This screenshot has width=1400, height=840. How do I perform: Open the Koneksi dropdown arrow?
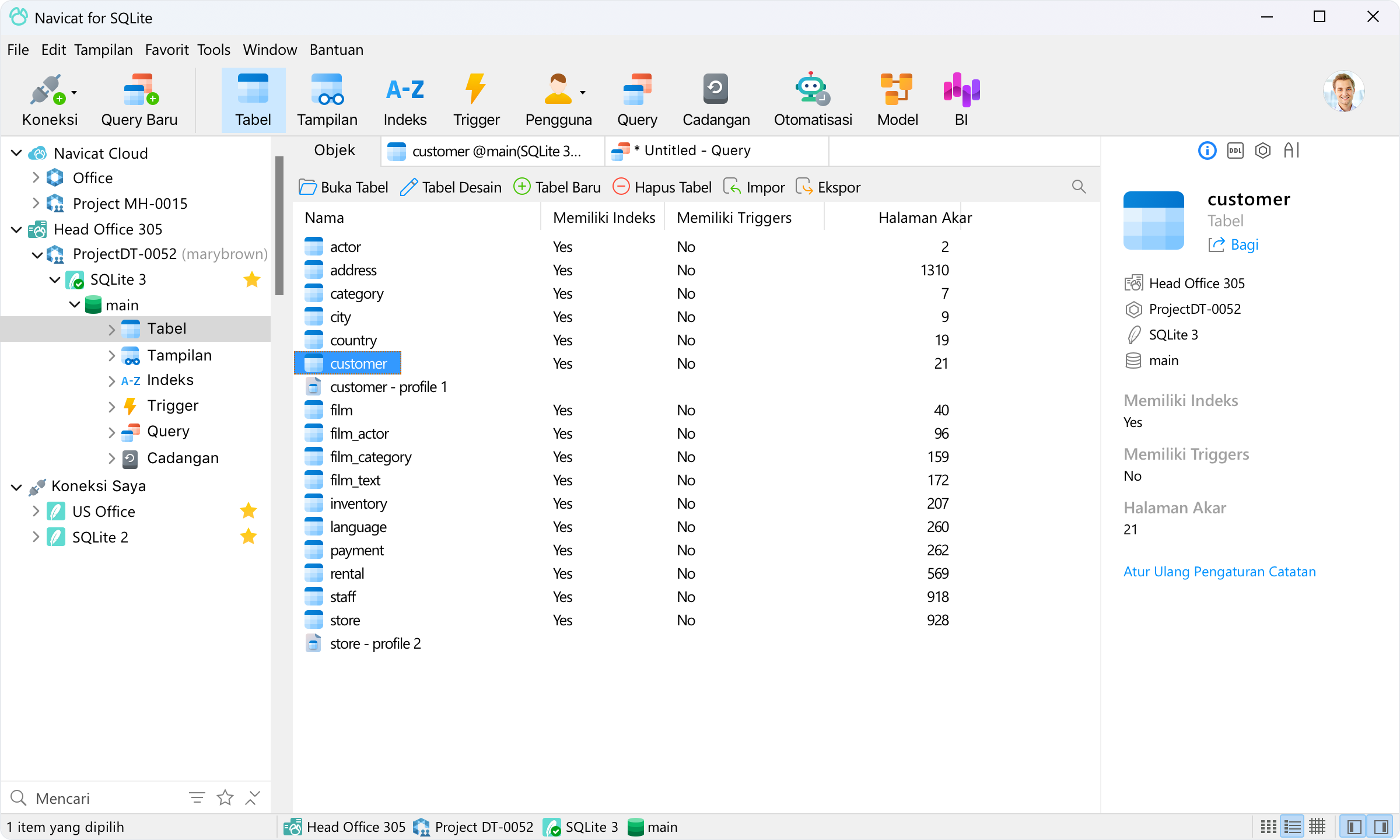74,92
